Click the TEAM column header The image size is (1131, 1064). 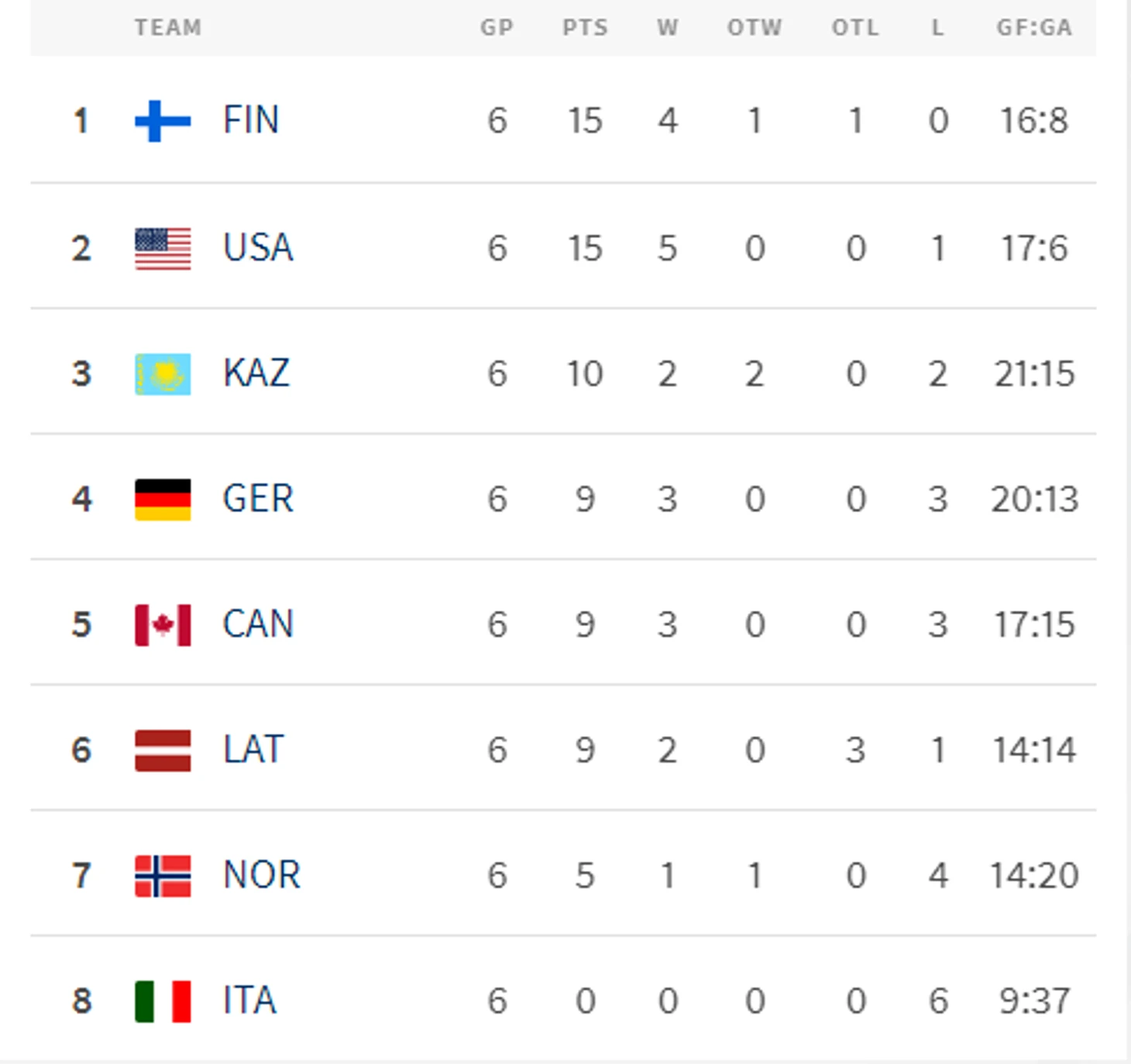pos(168,28)
